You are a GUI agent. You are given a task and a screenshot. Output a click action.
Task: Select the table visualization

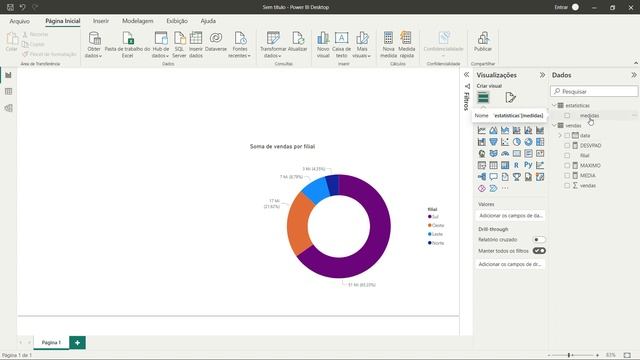tap(493, 165)
